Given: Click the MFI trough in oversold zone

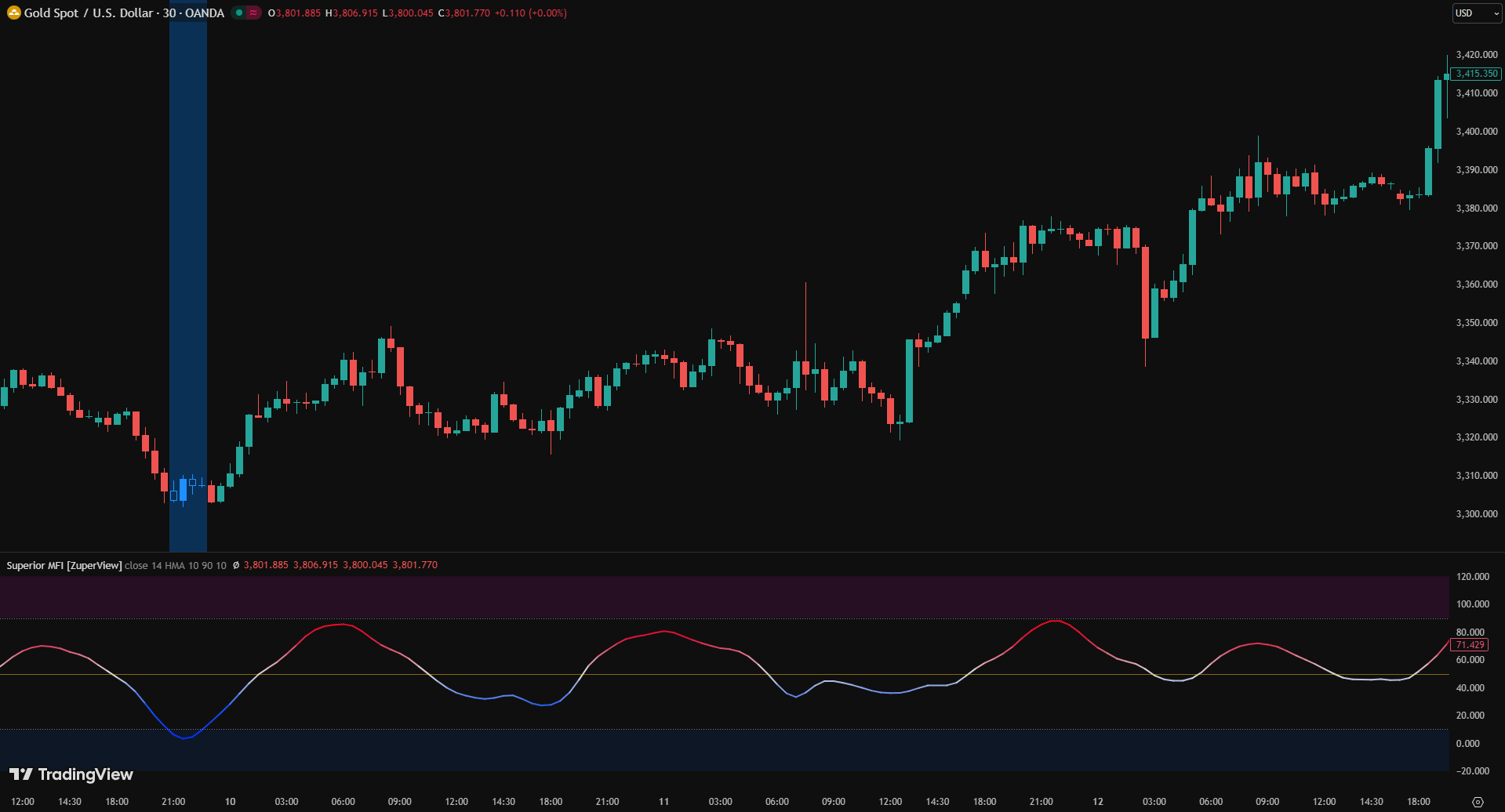Looking at the screenshot, I should click(184, 738).
